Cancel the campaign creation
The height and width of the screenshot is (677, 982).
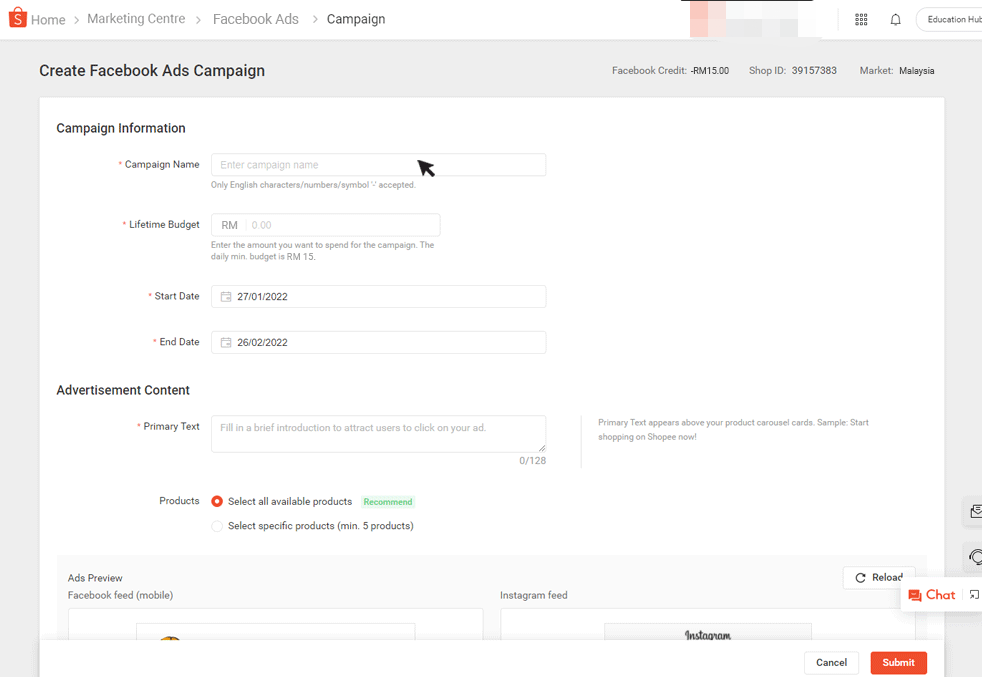831,662
